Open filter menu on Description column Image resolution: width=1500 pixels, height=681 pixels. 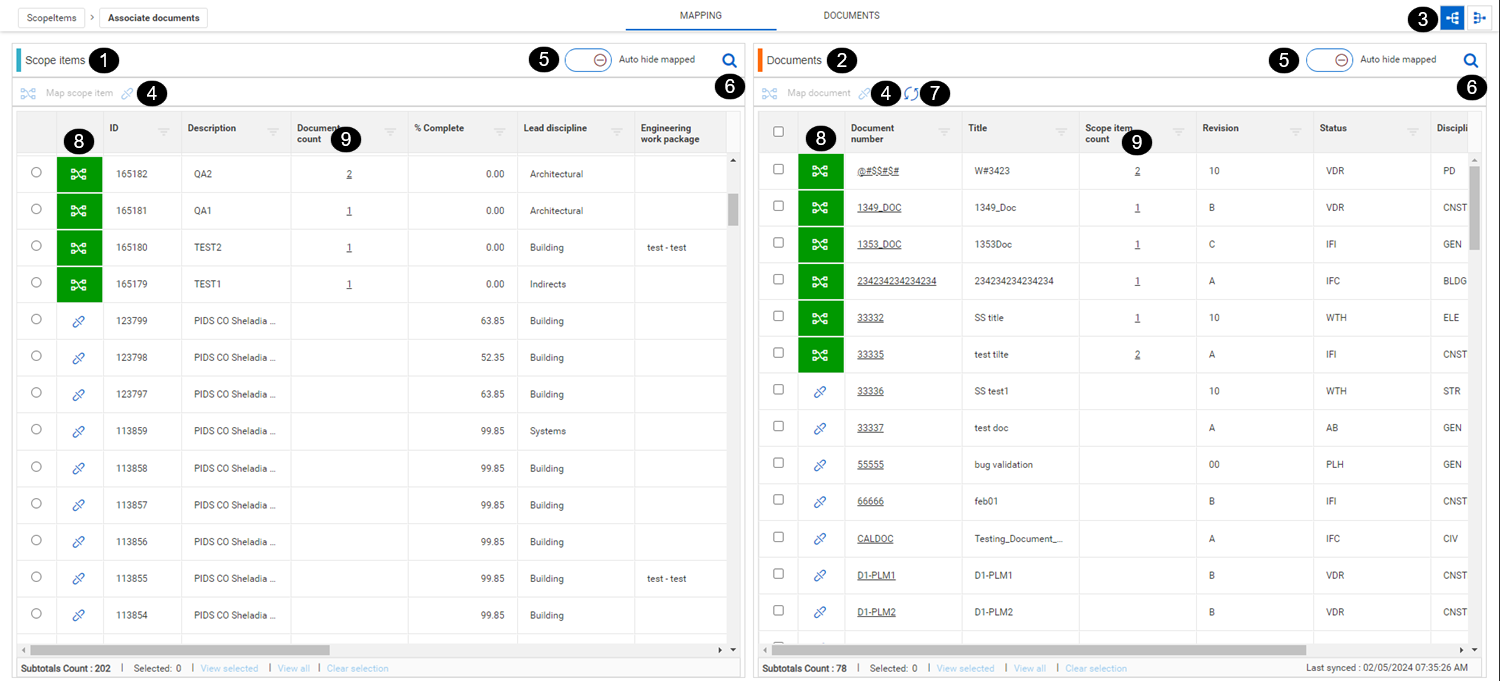[x=273, y=132]
